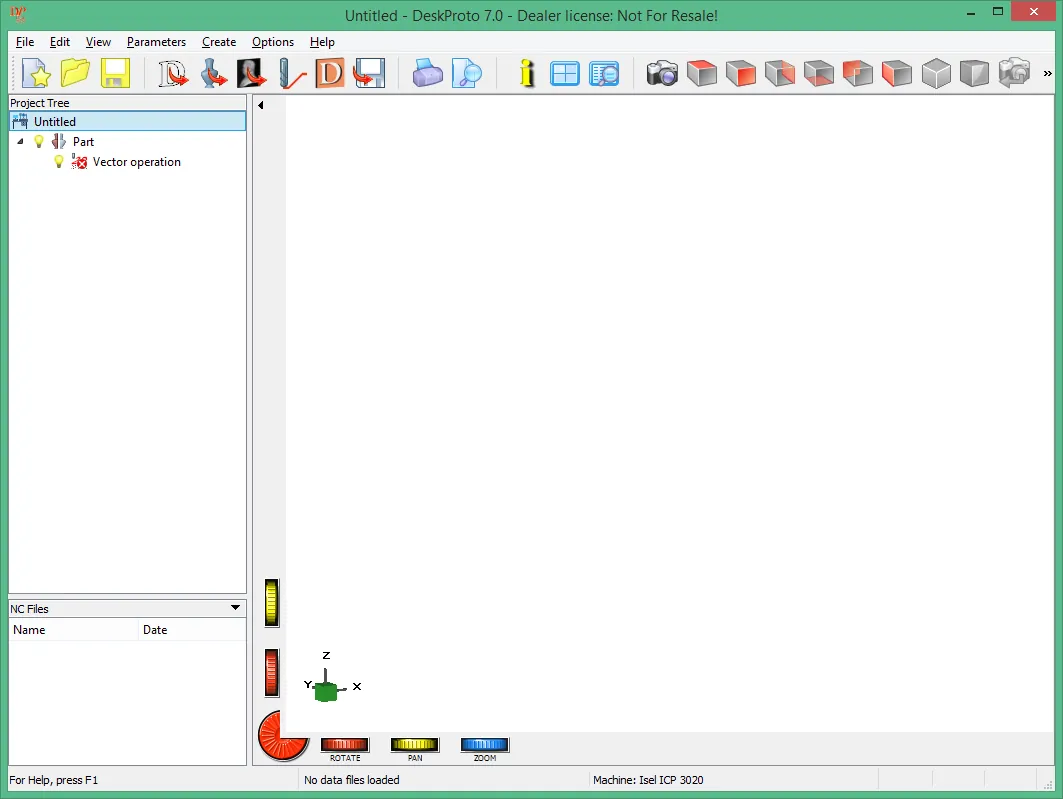Save project using the yellow floppy icon
The image size is (1063, 799).
pos(115,73)
